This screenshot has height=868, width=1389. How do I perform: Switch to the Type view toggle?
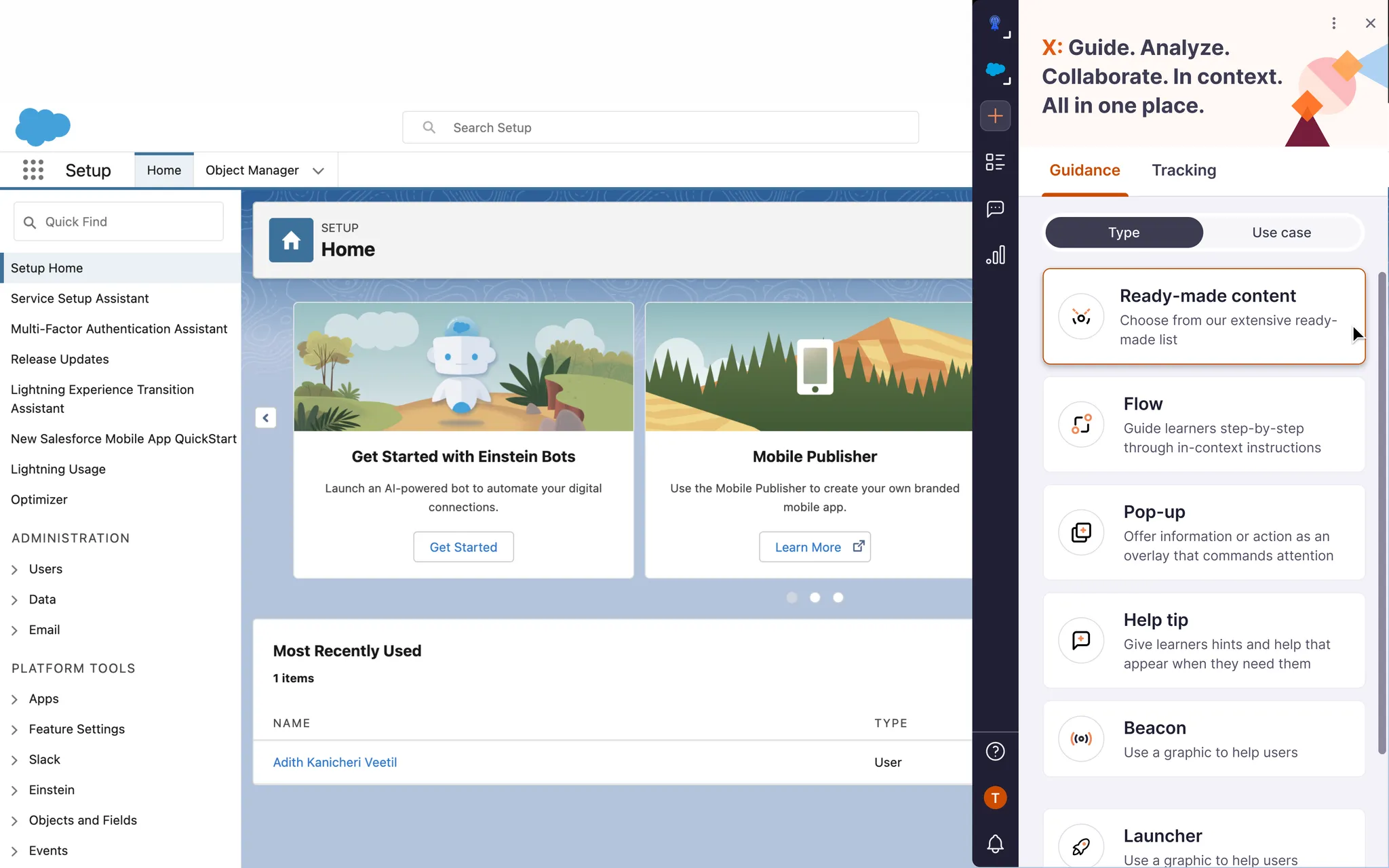click(x=1122, y=232)
